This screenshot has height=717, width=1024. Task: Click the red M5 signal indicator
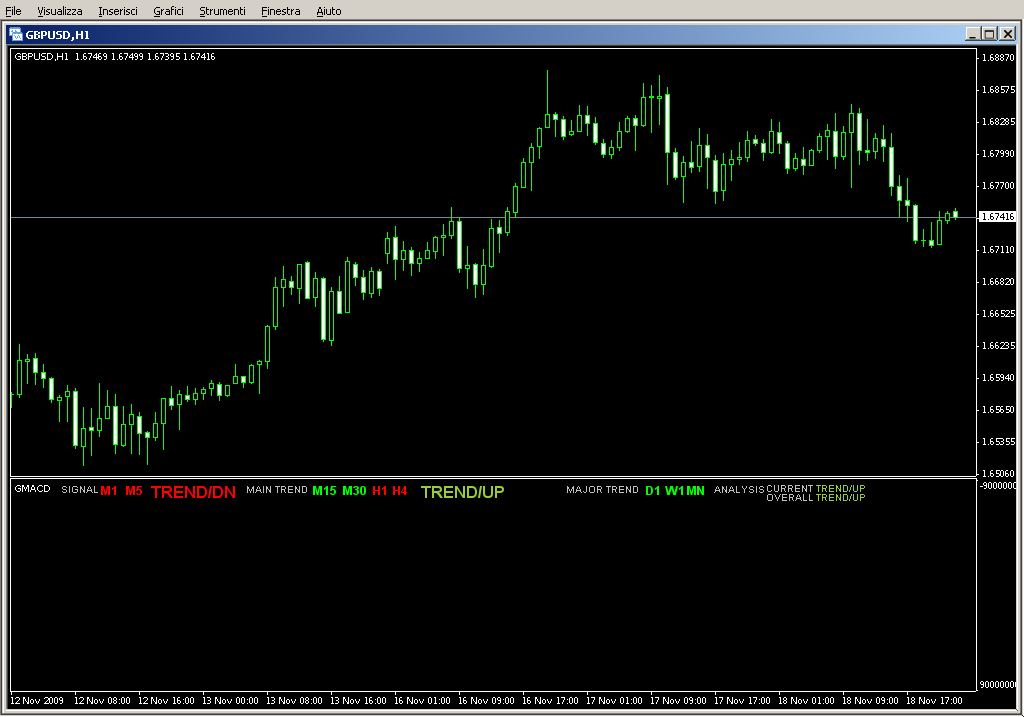coord(134,490)
